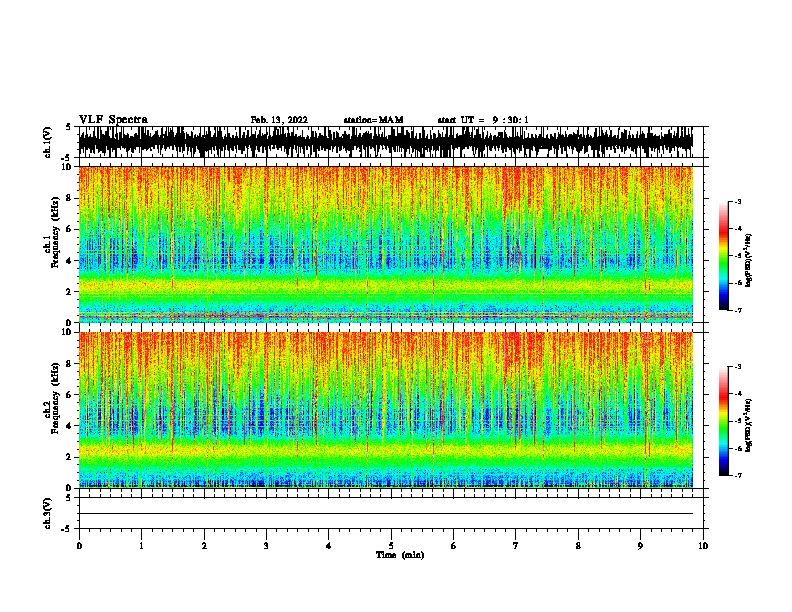Click the time axis tick label '2'
The height and width of the screenshot is (612, 792).
[204, 546]
